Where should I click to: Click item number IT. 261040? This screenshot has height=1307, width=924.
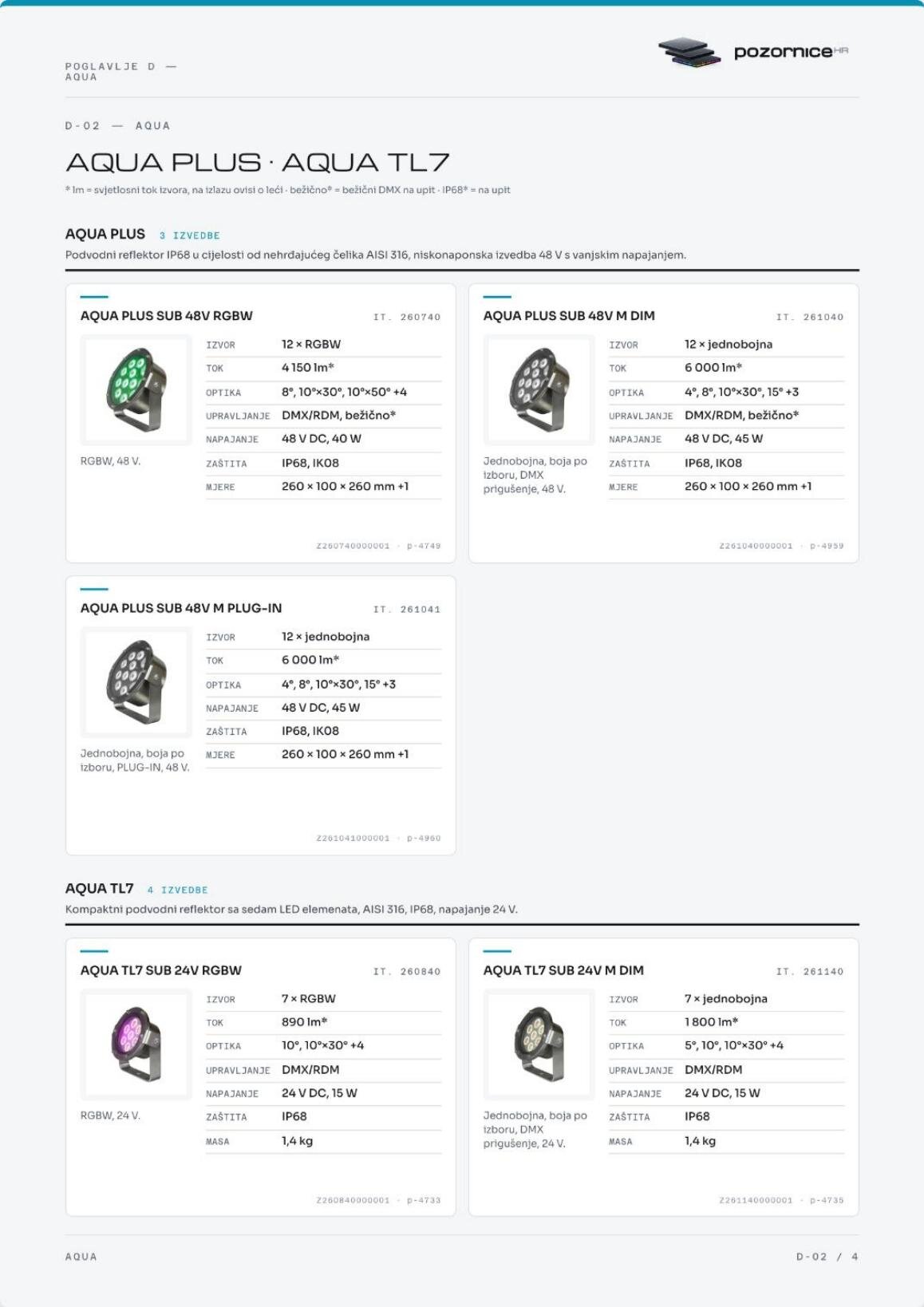[x=810, y=318]
